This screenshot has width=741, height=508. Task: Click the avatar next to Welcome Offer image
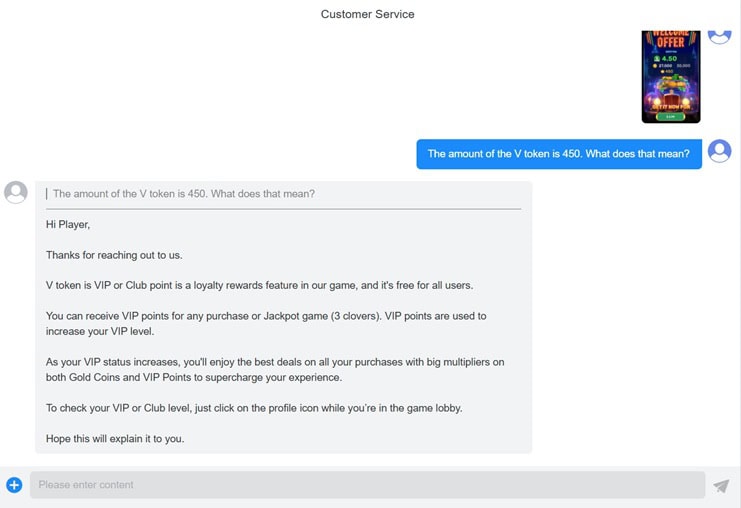pos(719,35)
